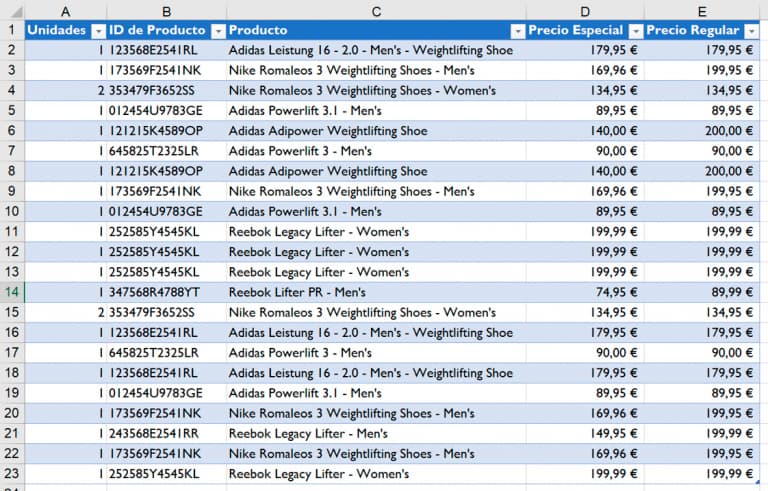Select the 149,95 € special price
This screenshot has height=491, width=768.
click(585, 433)
